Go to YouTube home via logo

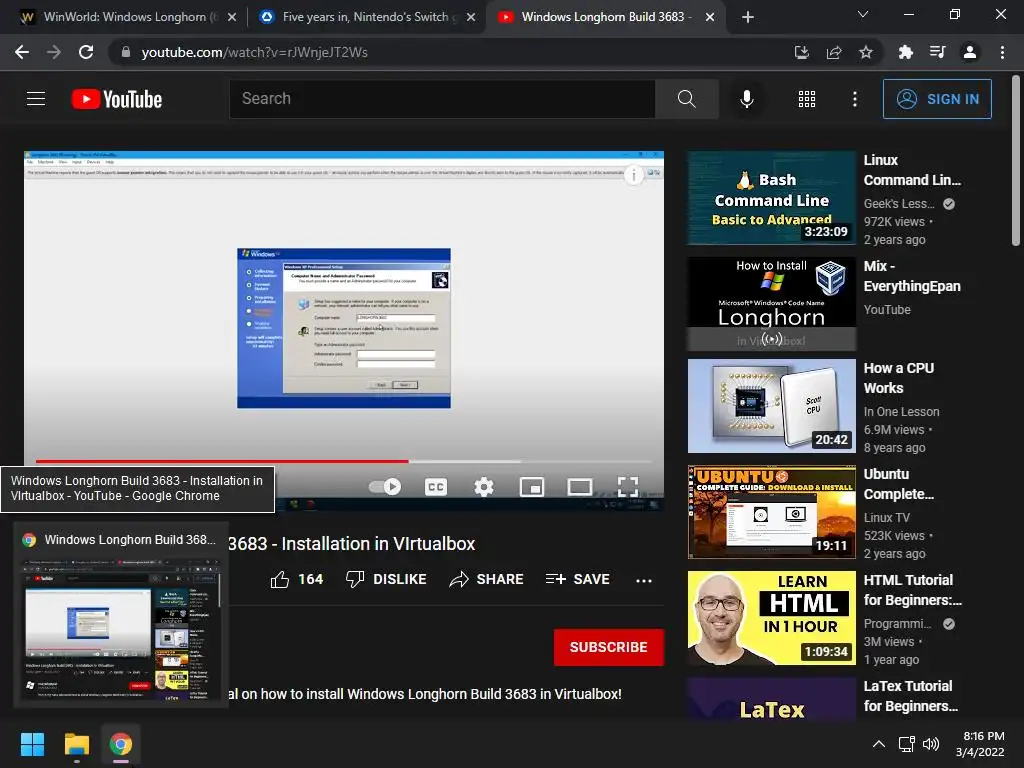click(x=117, y=99)
